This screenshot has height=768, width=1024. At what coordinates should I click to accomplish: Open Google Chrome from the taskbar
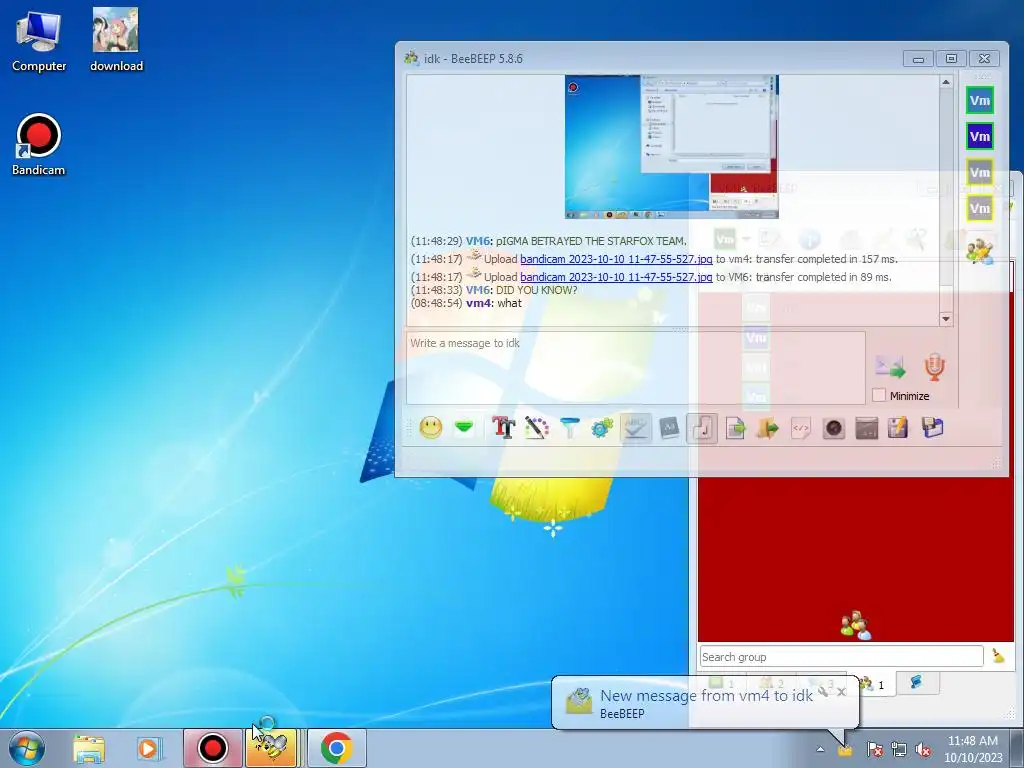[336, 748]
